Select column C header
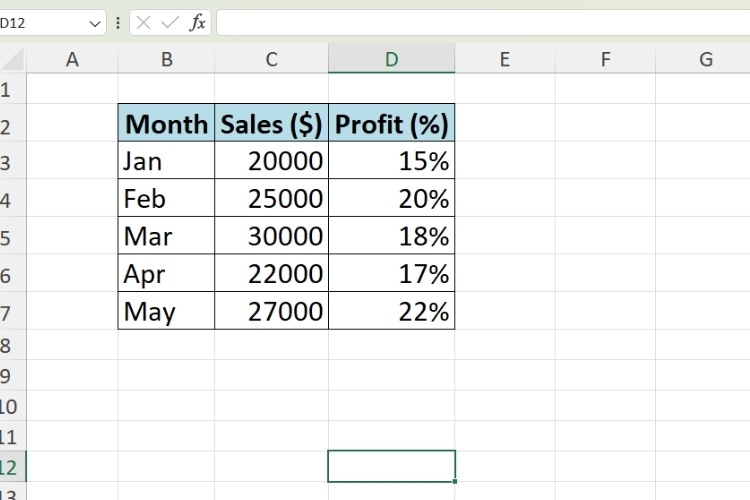750x500 pixels. 272,59
